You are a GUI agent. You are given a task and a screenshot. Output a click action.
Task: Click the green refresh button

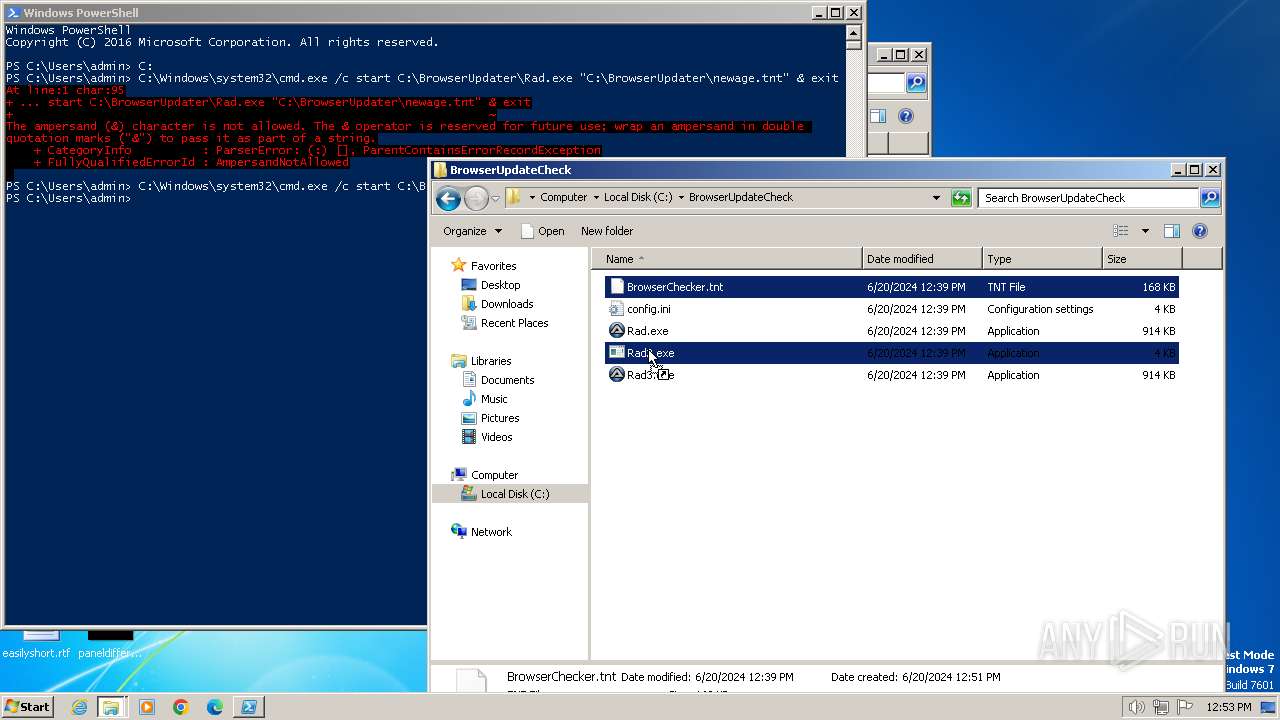click(961, 198)
